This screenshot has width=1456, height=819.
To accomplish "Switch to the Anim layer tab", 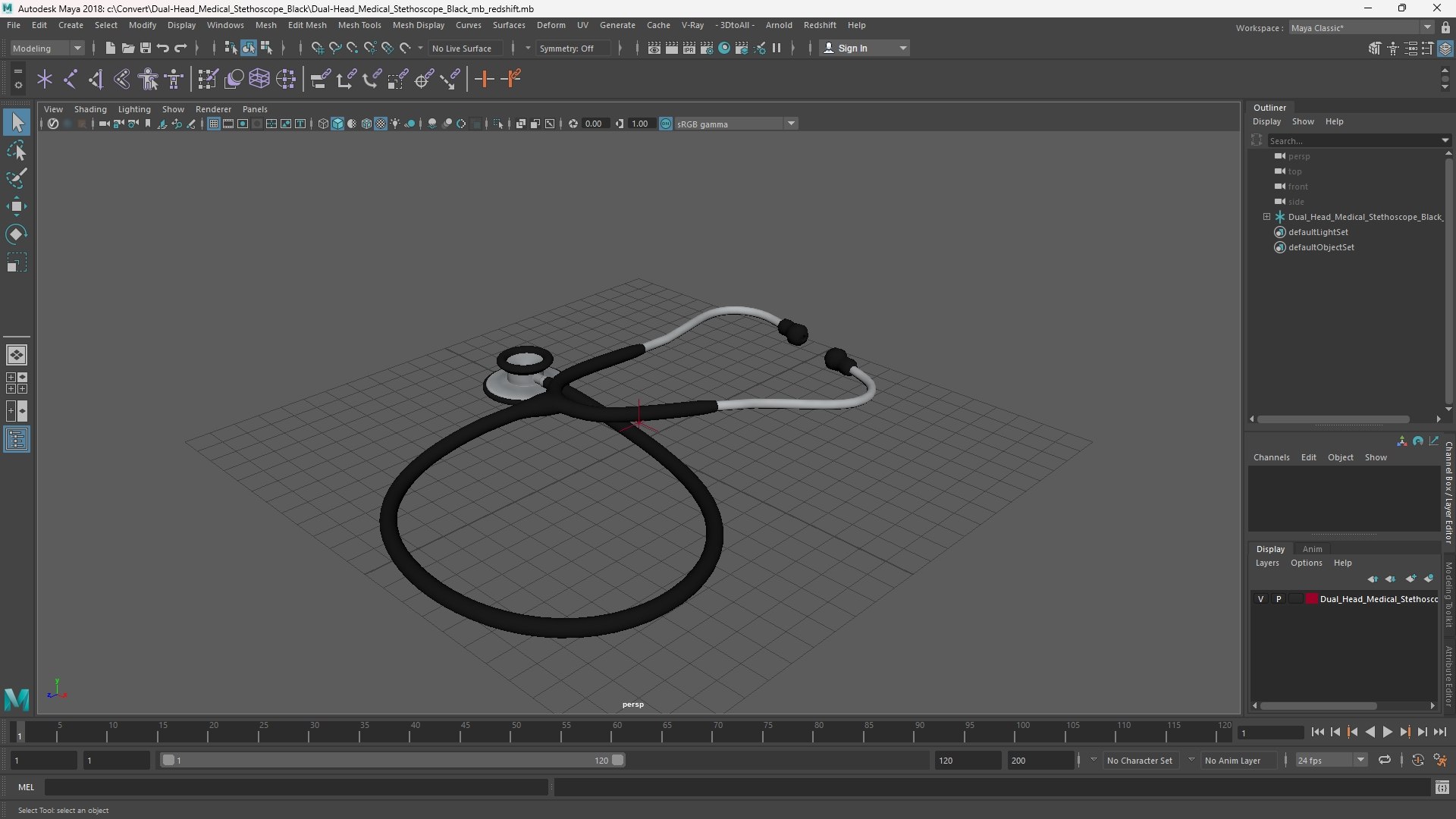I will (x=1312, y=549).
